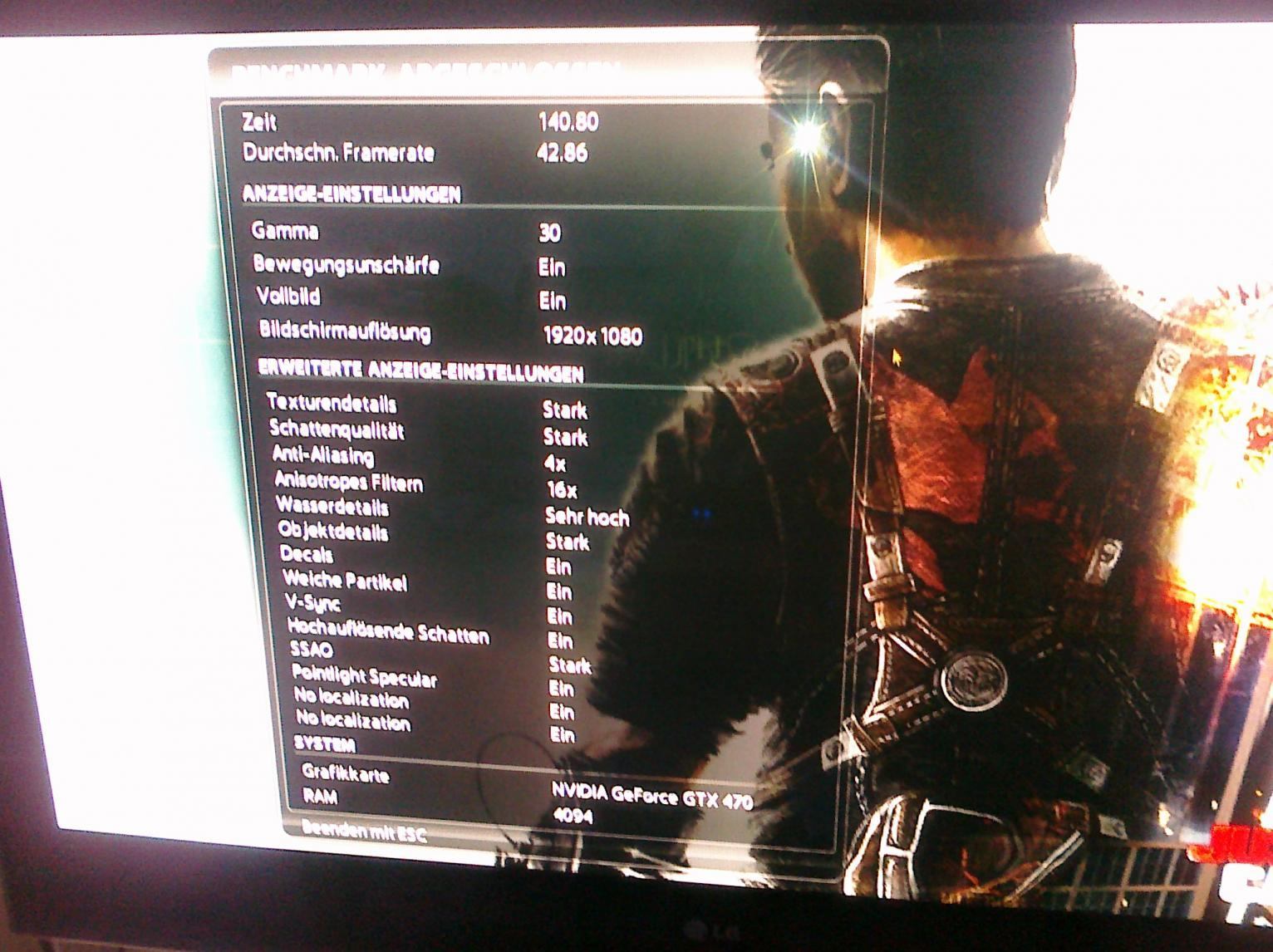Click the 'Stark' value for Schattenqualität
The width and height of the screenshot is (1273, 952).
pos(566,437)
